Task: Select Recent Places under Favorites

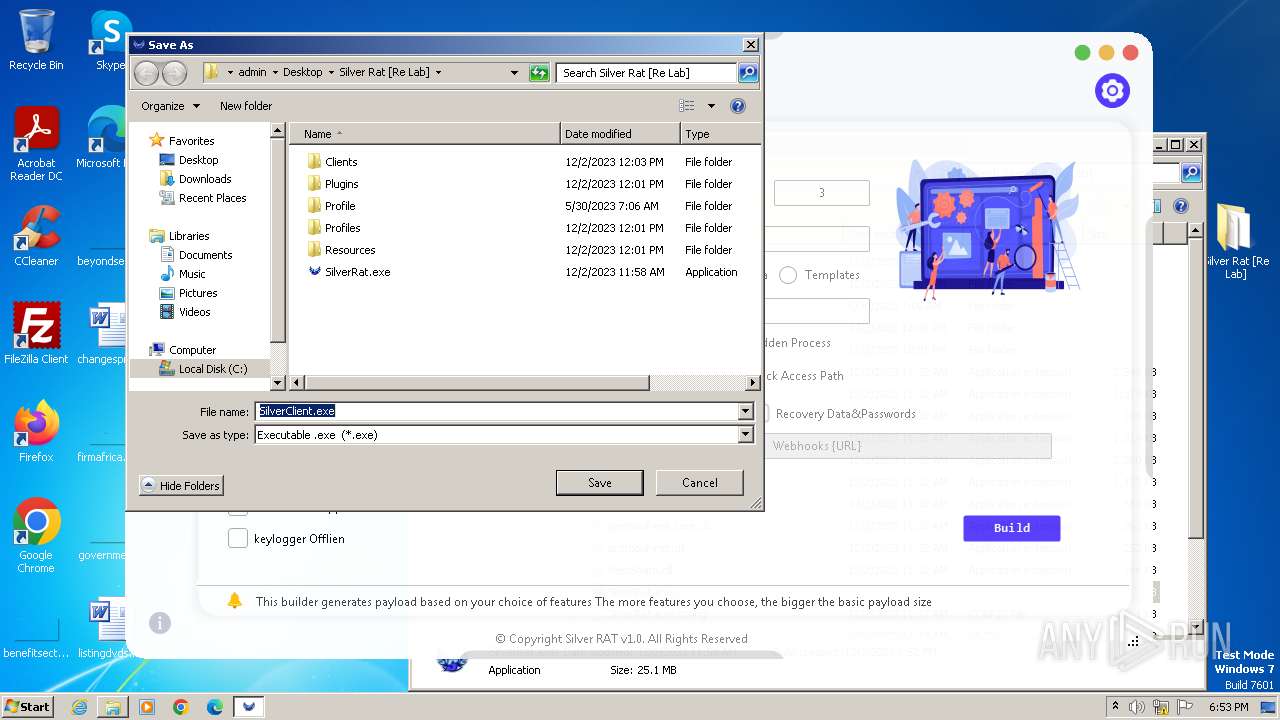Action: click(212, 198)
